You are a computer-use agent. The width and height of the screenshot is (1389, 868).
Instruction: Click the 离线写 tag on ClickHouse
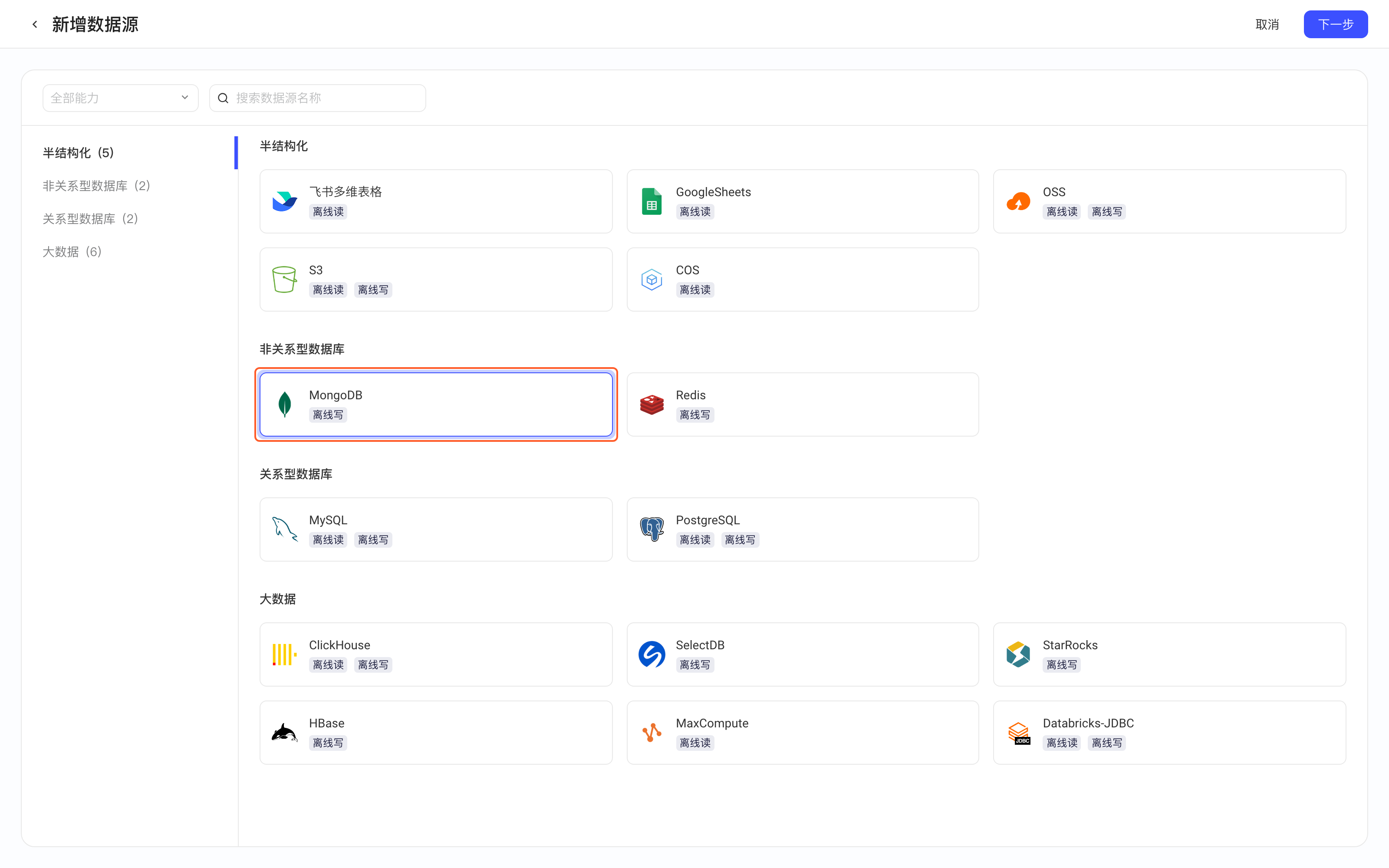coord(373,665)
